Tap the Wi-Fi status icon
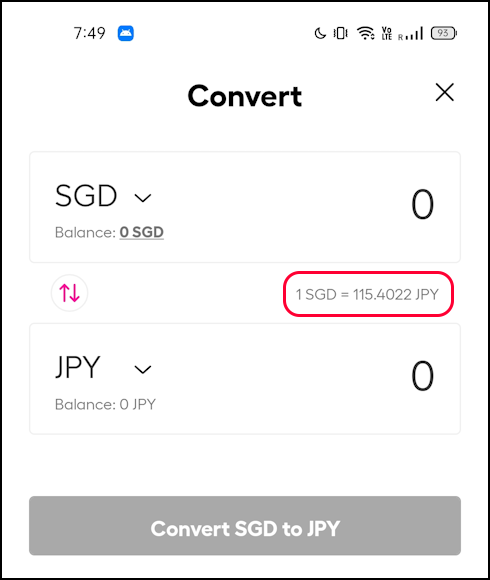 pos(365,33)
